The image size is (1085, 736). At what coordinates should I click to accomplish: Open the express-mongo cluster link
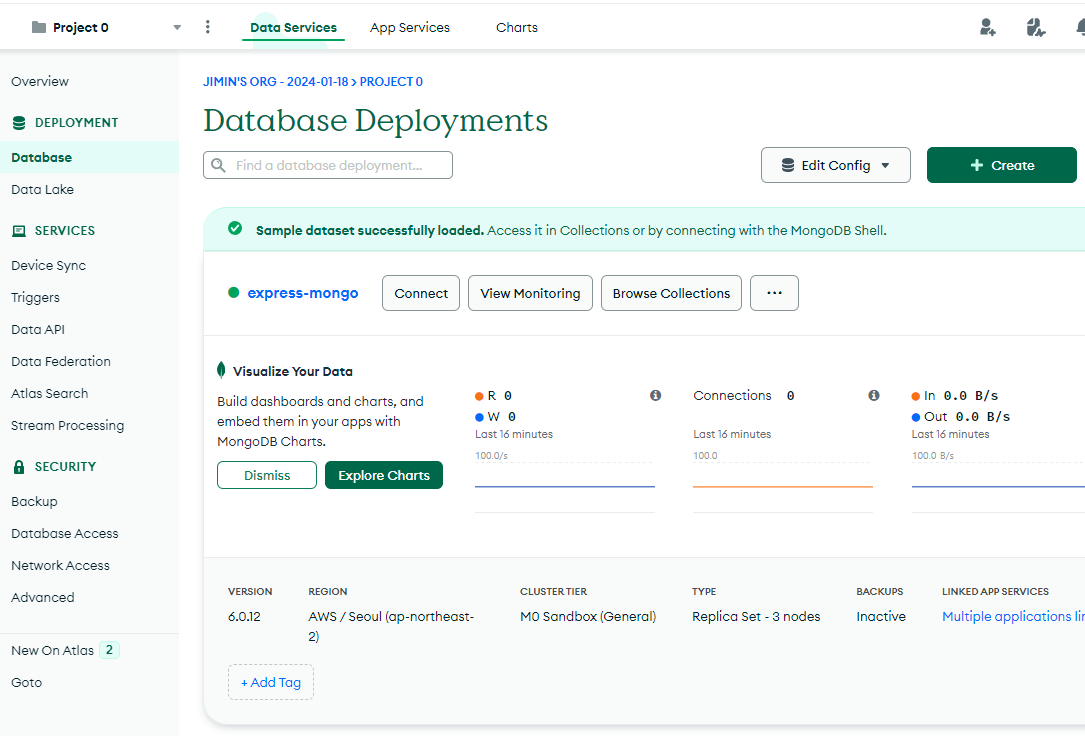[x=303, y=293]
